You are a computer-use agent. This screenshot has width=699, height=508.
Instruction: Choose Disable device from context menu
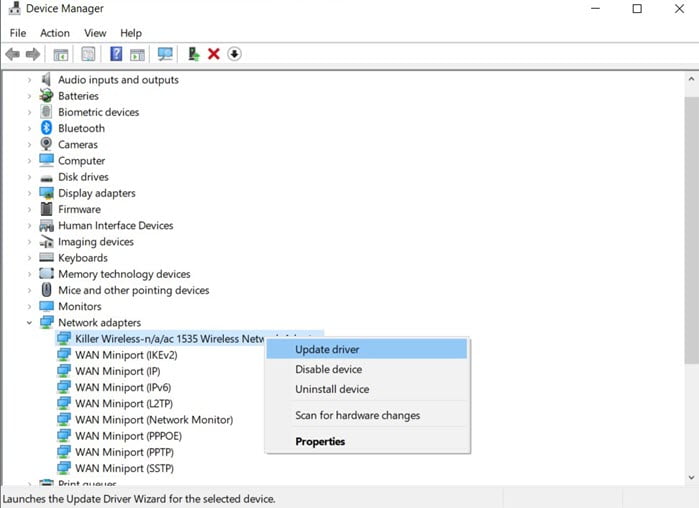pyautogui.click(x=366, y=369)
